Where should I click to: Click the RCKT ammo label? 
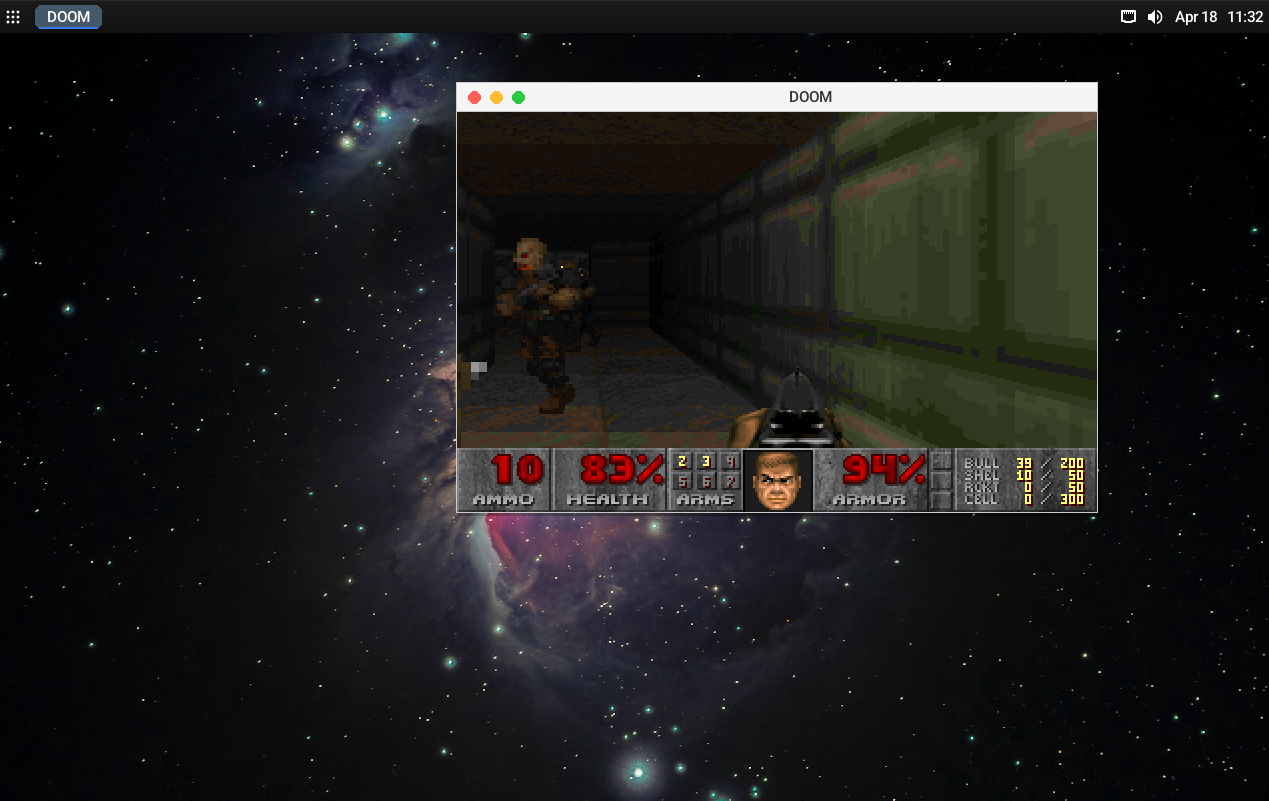982,488
